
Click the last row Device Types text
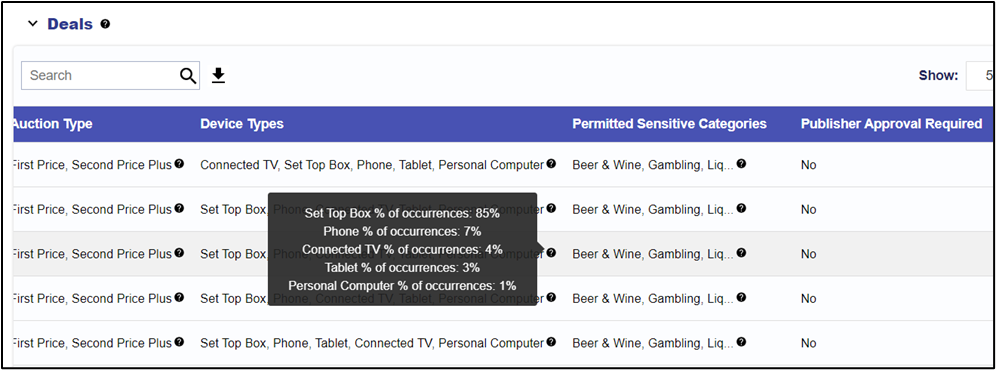(x=372, y=343)
